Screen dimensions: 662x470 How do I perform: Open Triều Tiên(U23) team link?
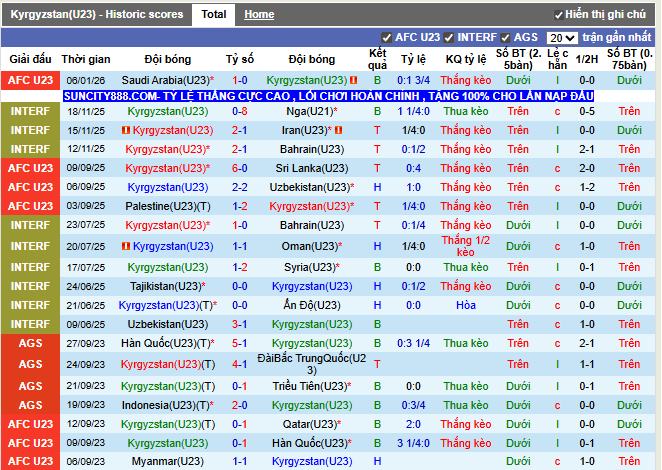(x=312, y=386)
